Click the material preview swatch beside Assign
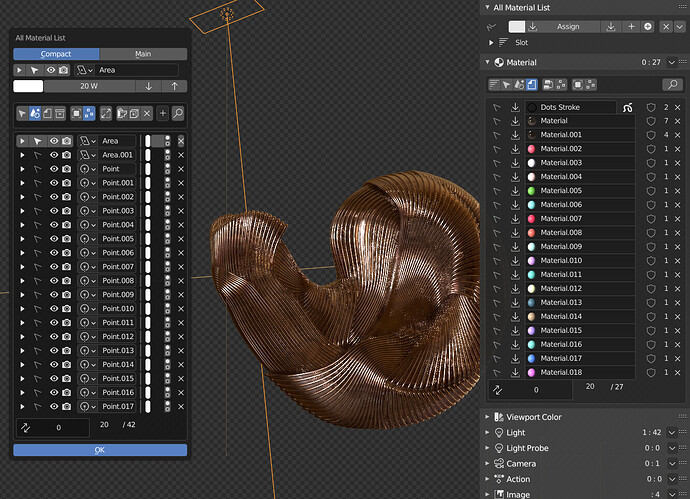The height and width of the screenshot is (499, 690). [517, 26]
